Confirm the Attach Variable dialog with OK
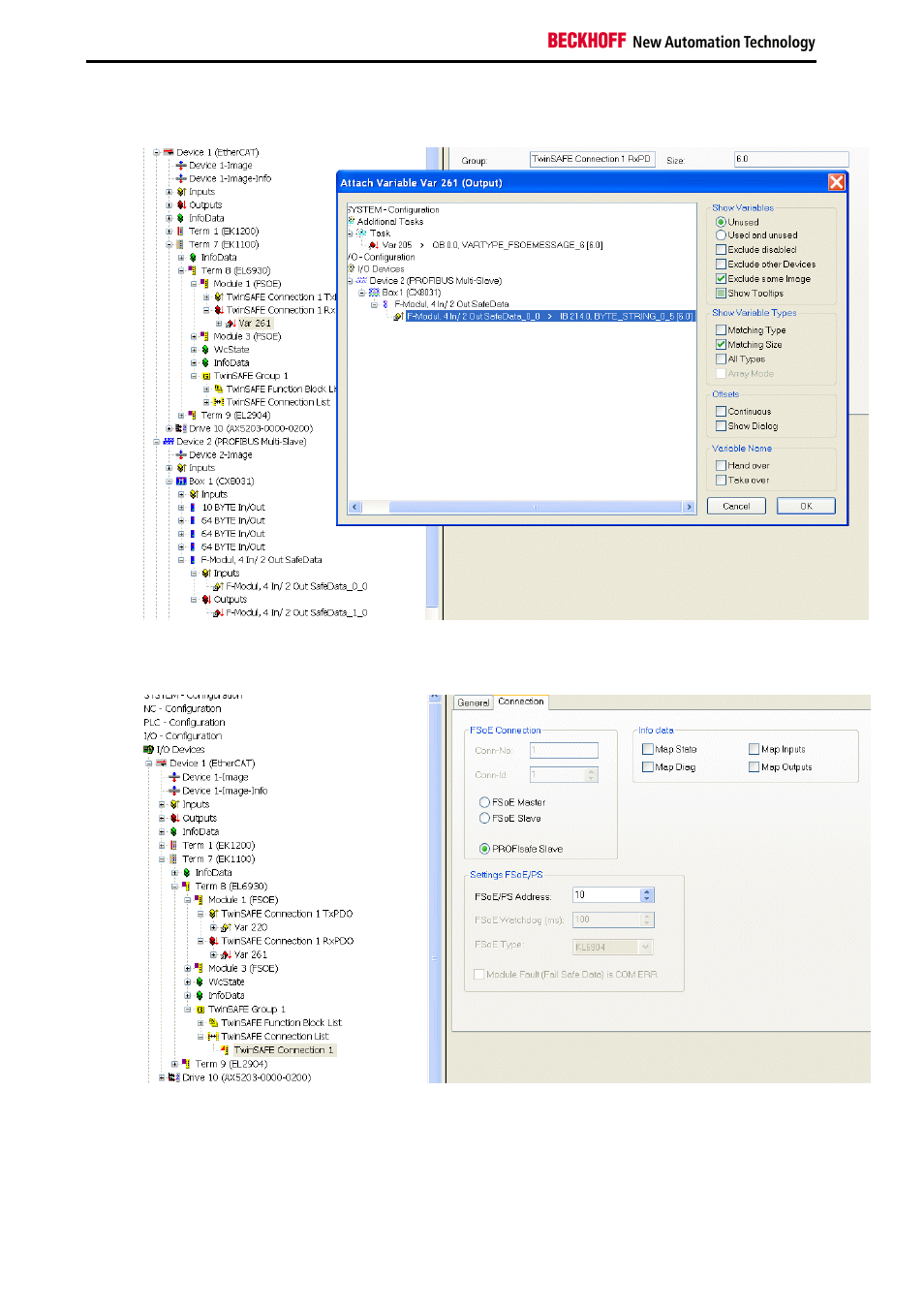Image resolution: width=924 pixels, height=1309 pixels. click(x=806, y=506)
